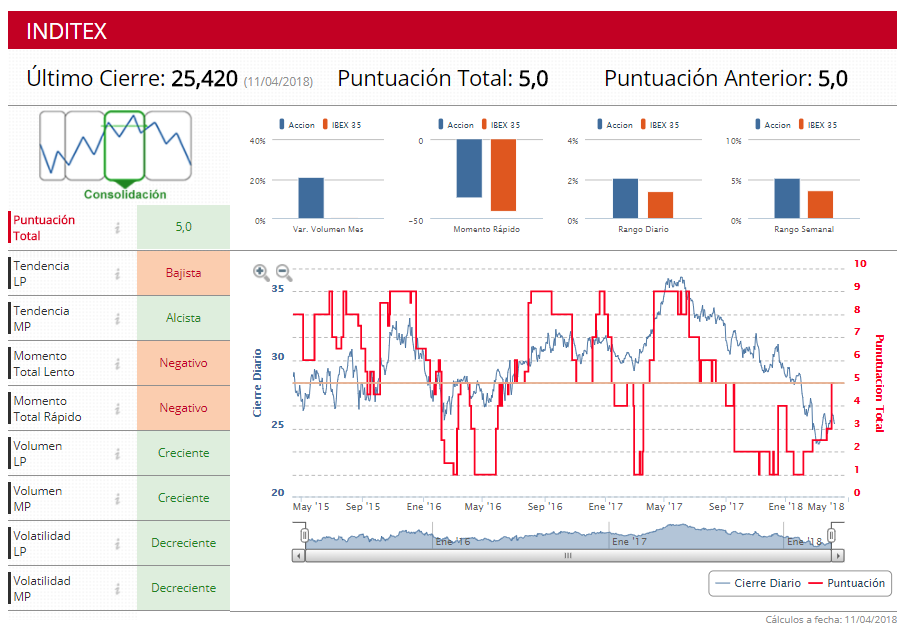Zoom out on chart with magnifier minus

284,272
